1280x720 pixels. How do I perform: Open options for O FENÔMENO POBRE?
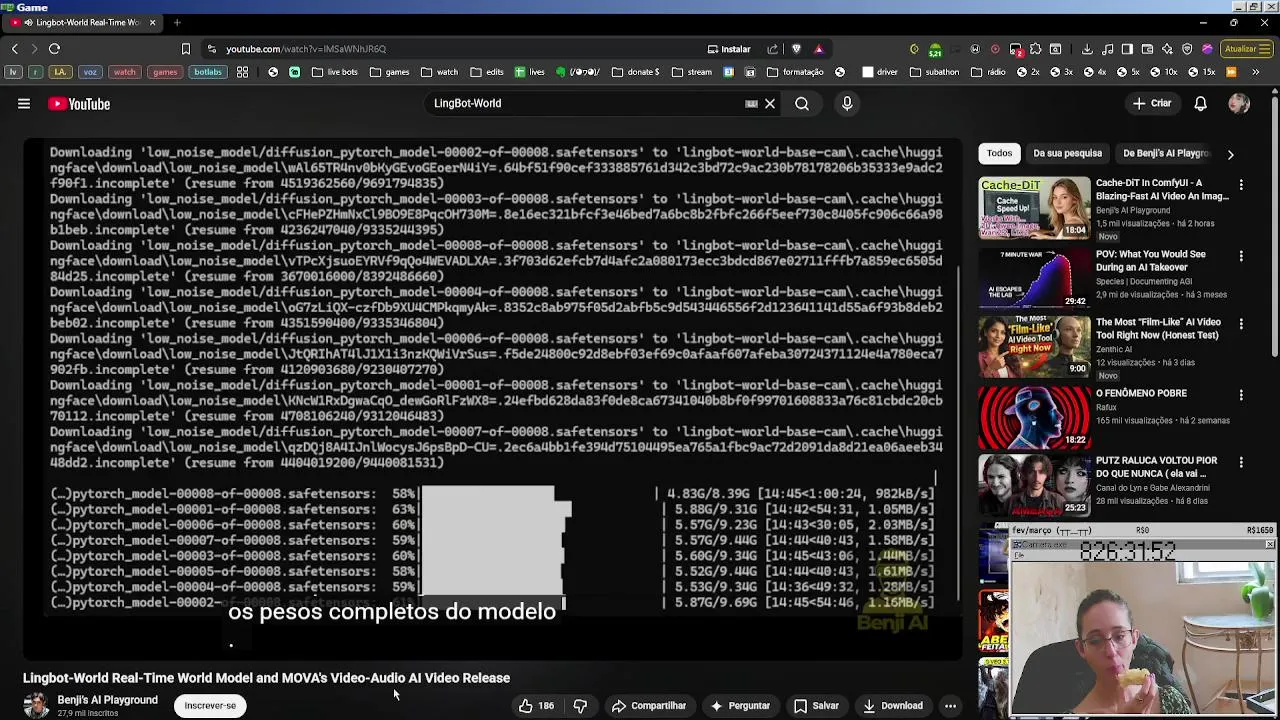tap(1241, 394)
